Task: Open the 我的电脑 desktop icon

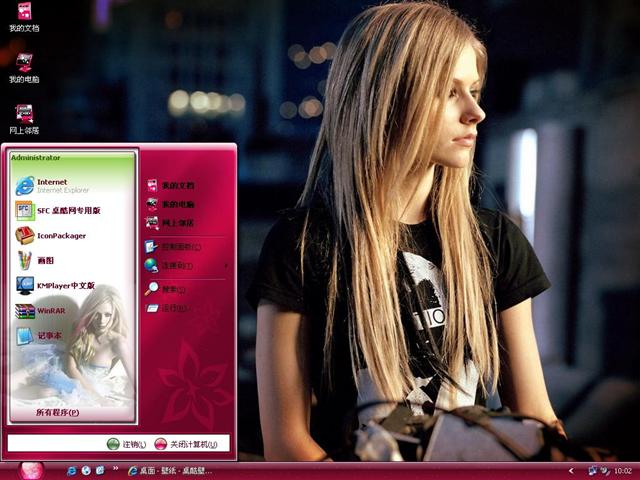Action: click(x=24, y=68)
